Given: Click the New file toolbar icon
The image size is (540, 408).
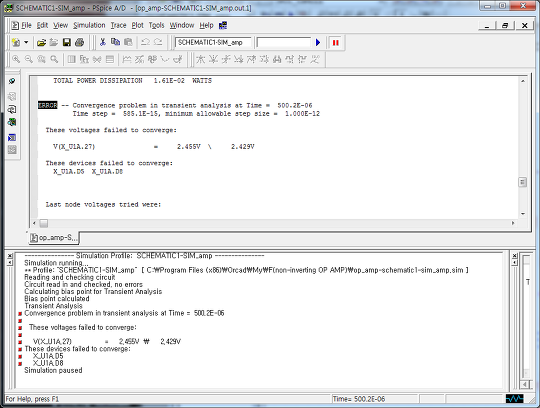Looking at the screenshot, I should coord(16,42).
